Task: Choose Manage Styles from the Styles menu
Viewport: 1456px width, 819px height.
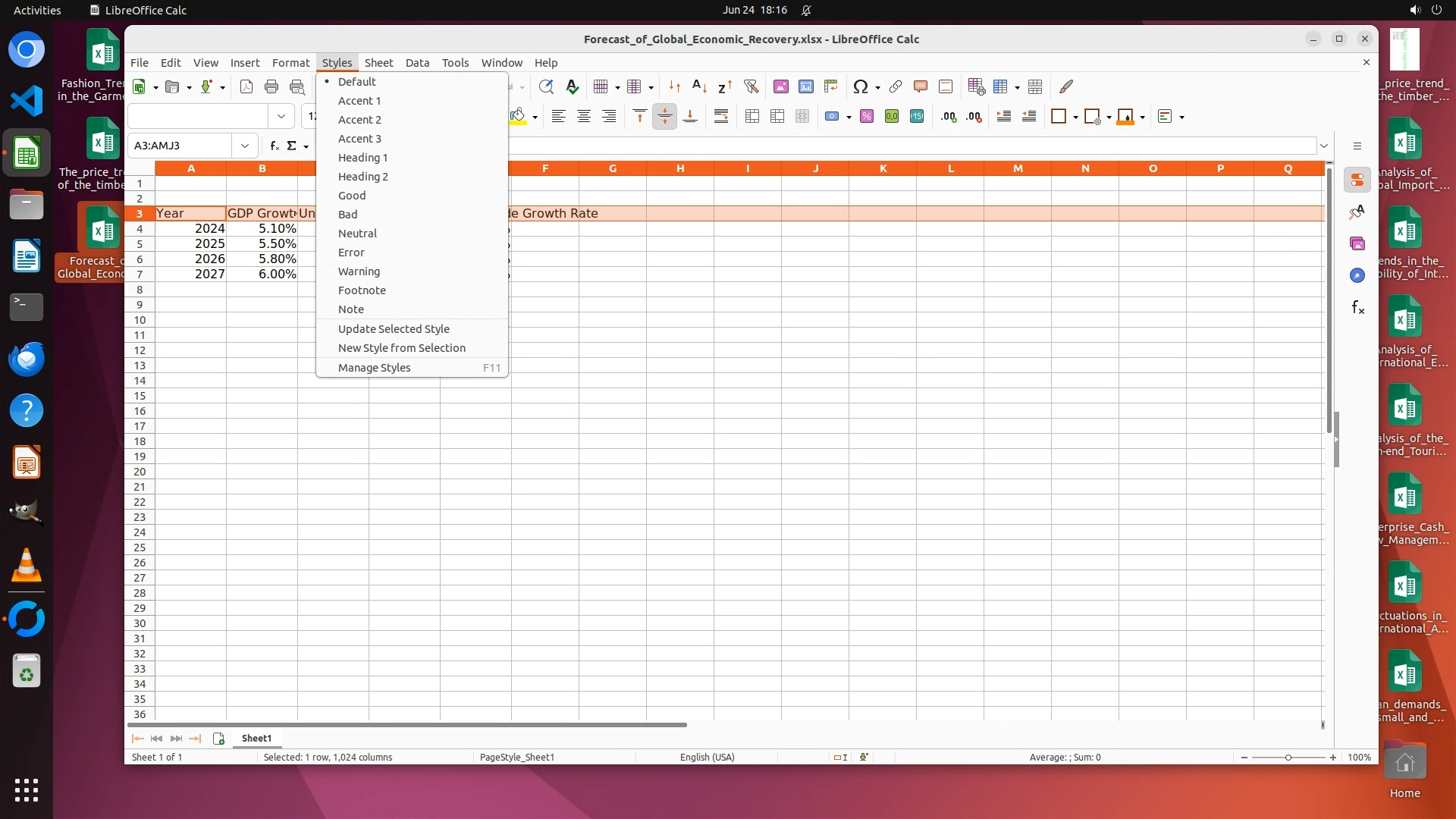Action: coord(374,368)
